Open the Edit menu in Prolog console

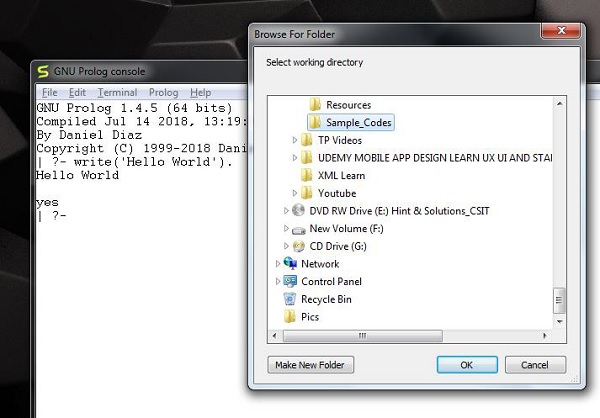point(77,93)
